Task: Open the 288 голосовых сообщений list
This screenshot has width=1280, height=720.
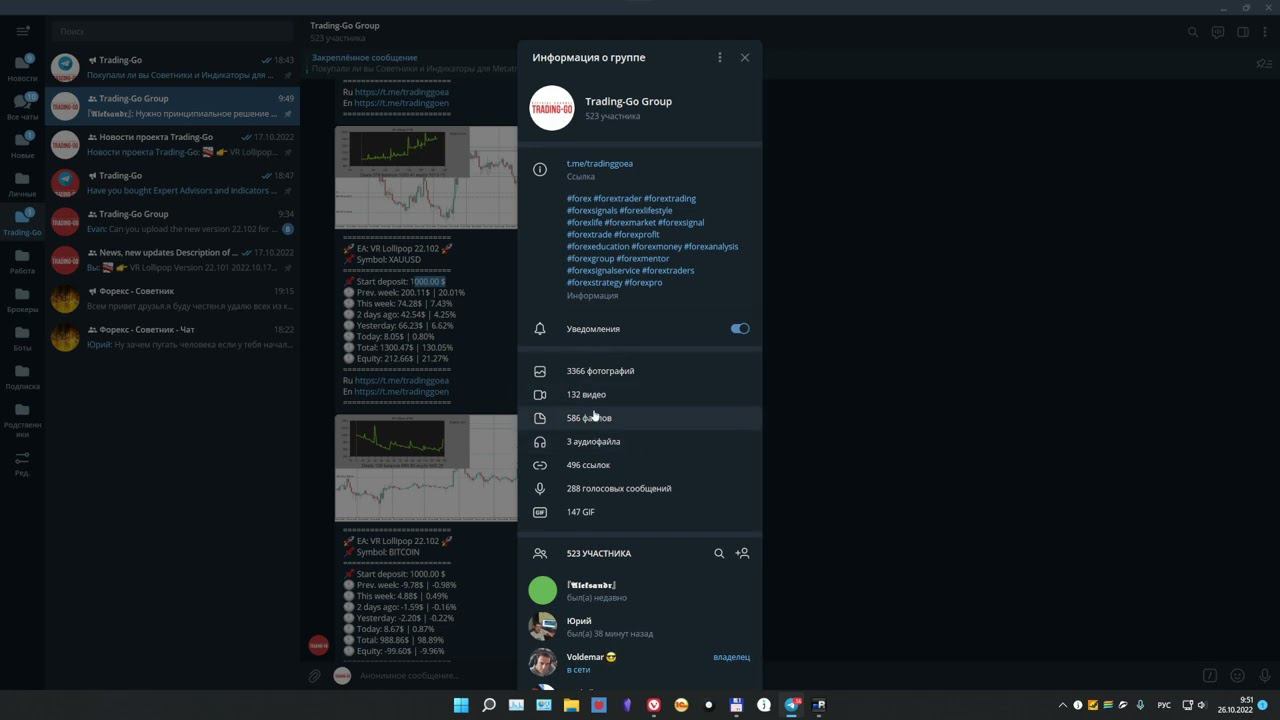Action: (640, 489)
